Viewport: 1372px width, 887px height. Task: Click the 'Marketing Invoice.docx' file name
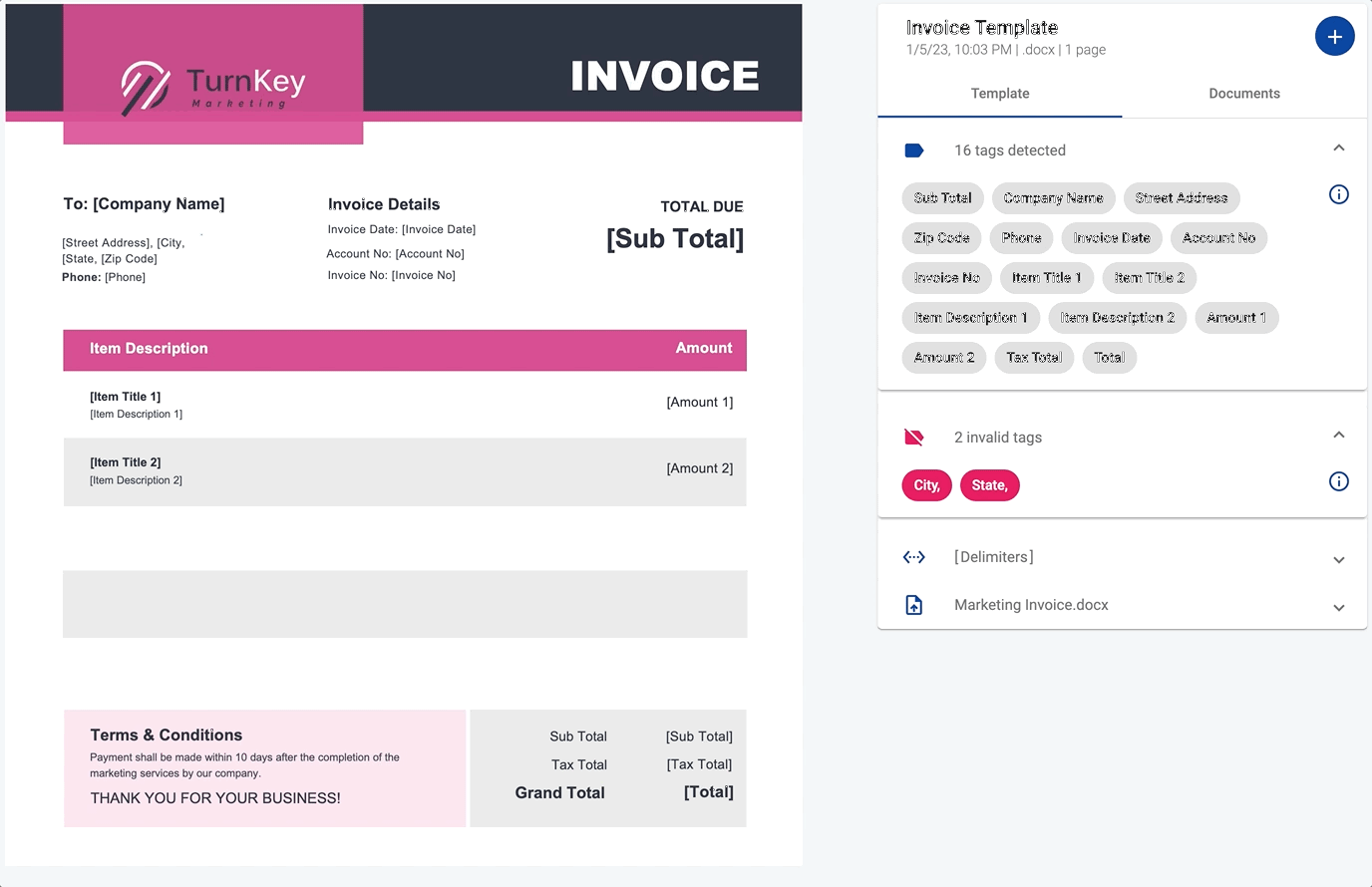pos(1031,605)
